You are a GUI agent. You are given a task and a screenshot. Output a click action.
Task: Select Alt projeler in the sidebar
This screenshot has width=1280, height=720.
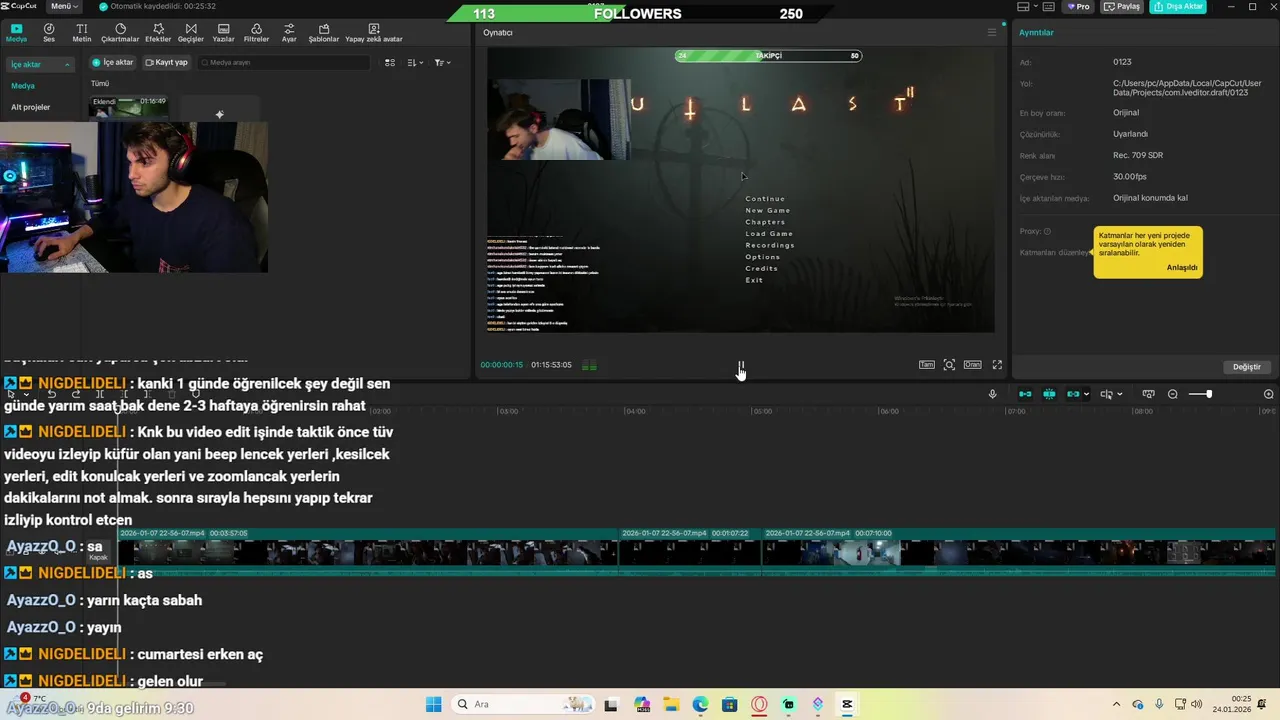click(x=30, y=107)
